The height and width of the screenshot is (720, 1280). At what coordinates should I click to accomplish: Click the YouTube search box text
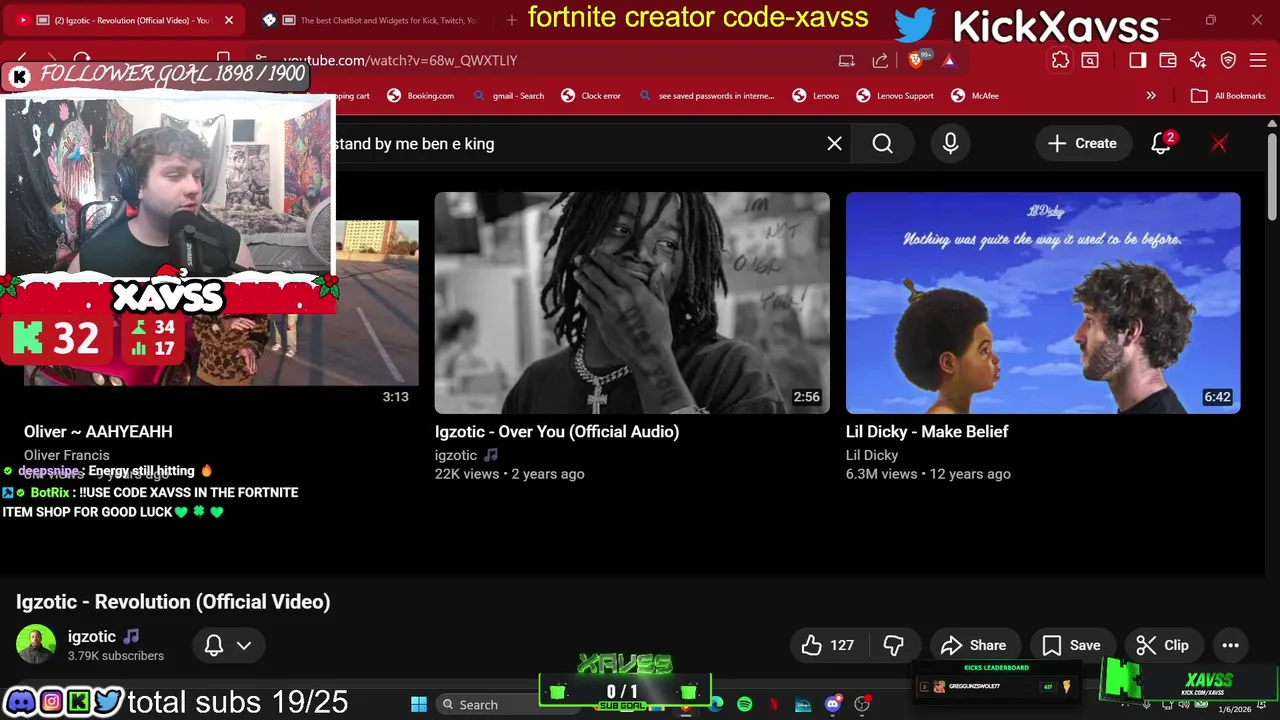click(x=414, y=144)
